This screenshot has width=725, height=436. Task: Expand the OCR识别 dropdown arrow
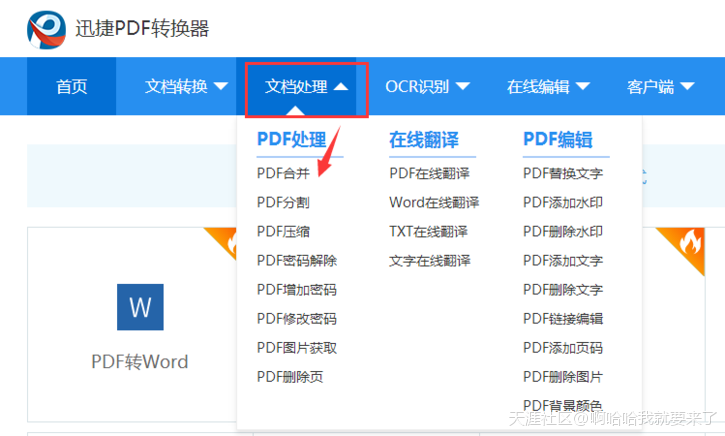point(463,86)
